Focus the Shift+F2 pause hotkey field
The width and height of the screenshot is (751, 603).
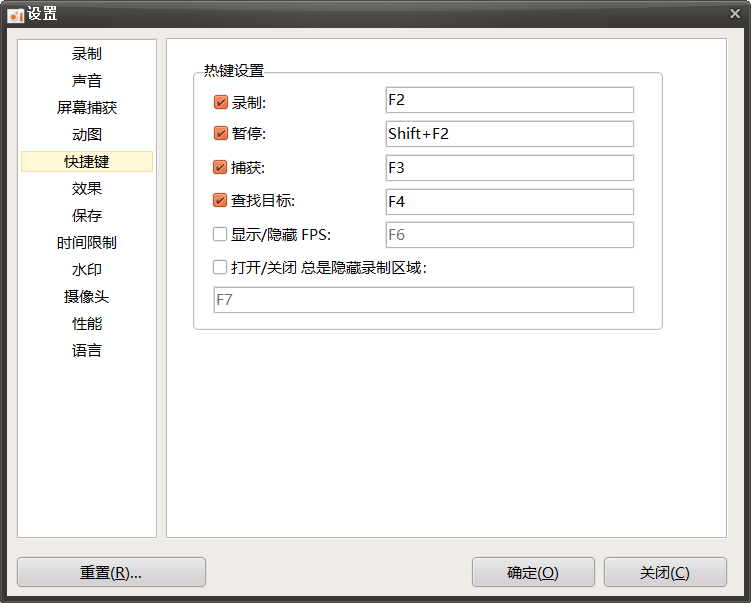[510, 134]
